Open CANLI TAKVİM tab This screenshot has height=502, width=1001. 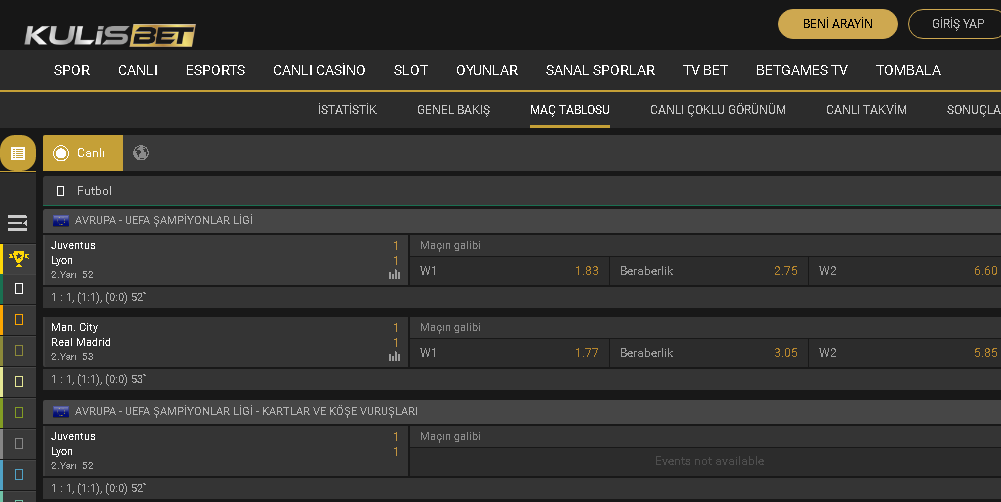866,110
